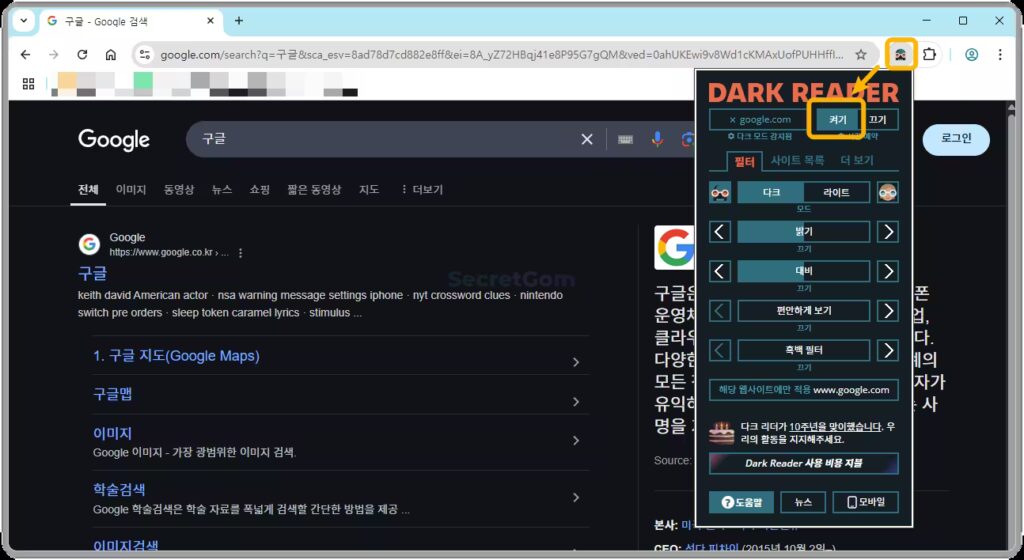This screenshot has width=1024, height=560.
Task: Increase brightness with the right arrow
Action: point(888,232)
